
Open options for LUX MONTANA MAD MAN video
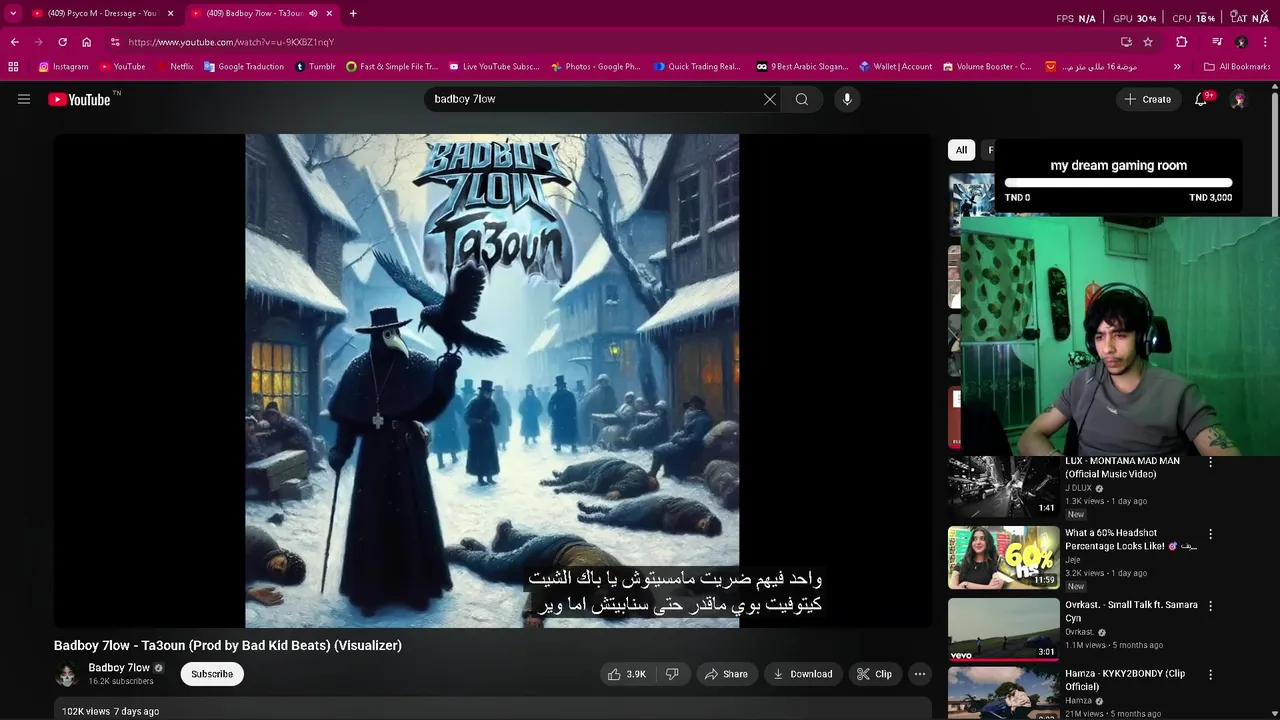coord(1210,462)
